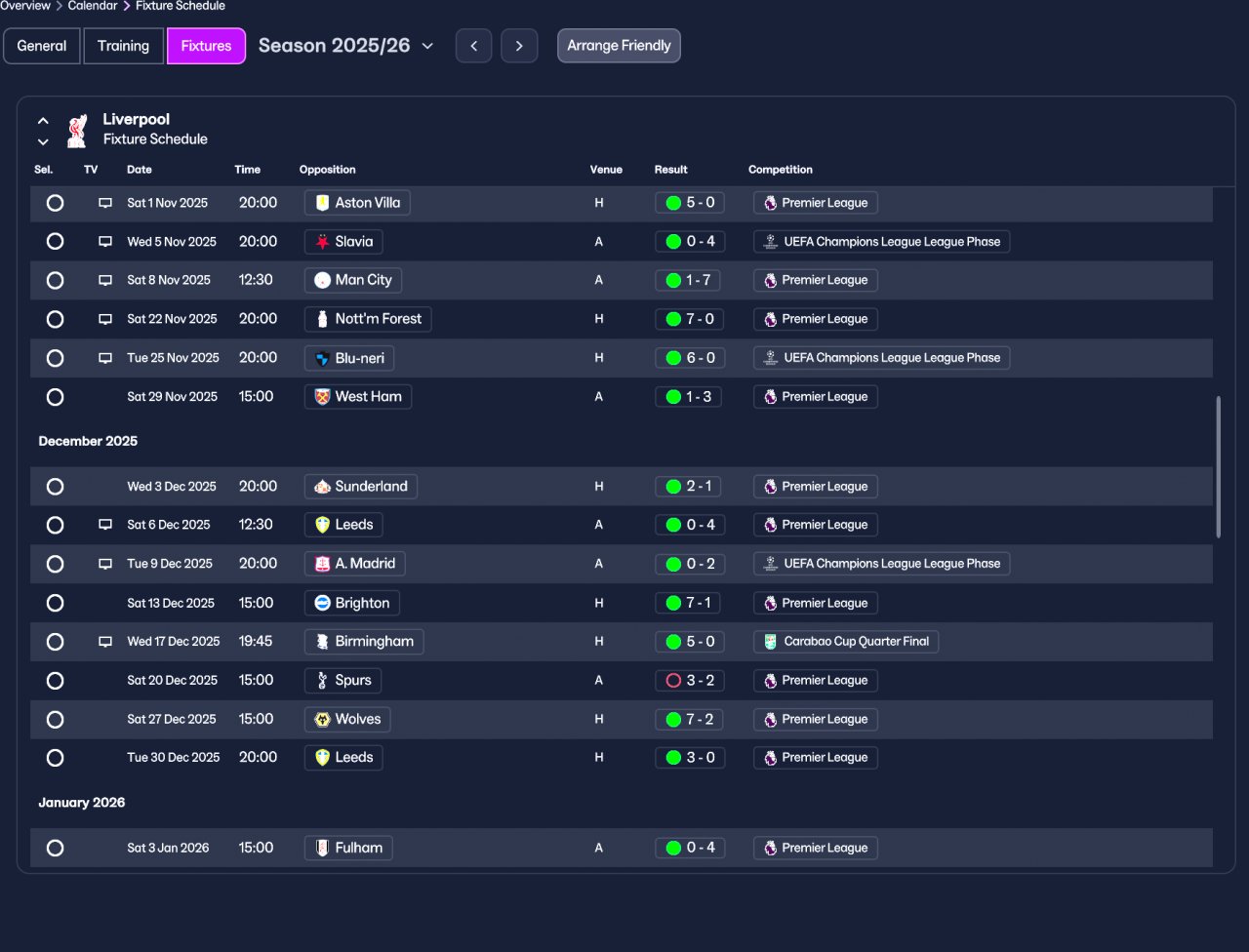Click the TV icon for Nott'm Forest fixture
The width and height of the screenshot is (1249, 952).
click(105, 319)
